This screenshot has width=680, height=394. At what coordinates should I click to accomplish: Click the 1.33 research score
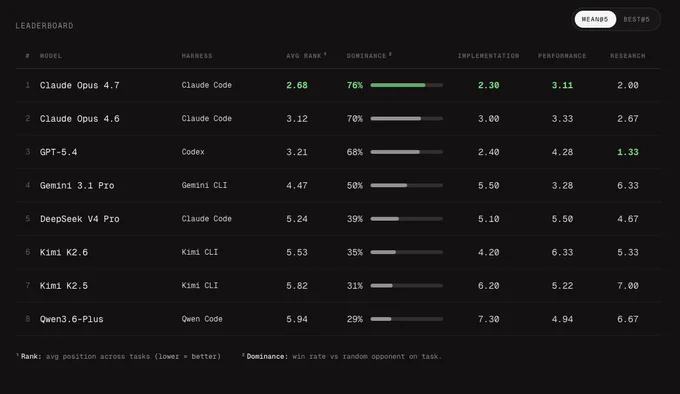(x=628, y=152)
